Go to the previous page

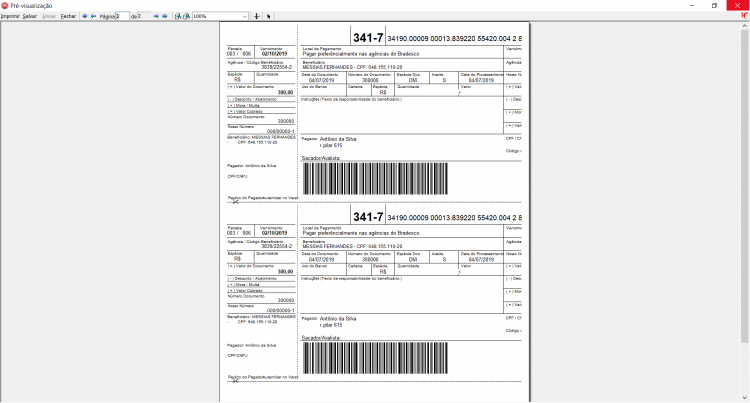pos(93,16)
